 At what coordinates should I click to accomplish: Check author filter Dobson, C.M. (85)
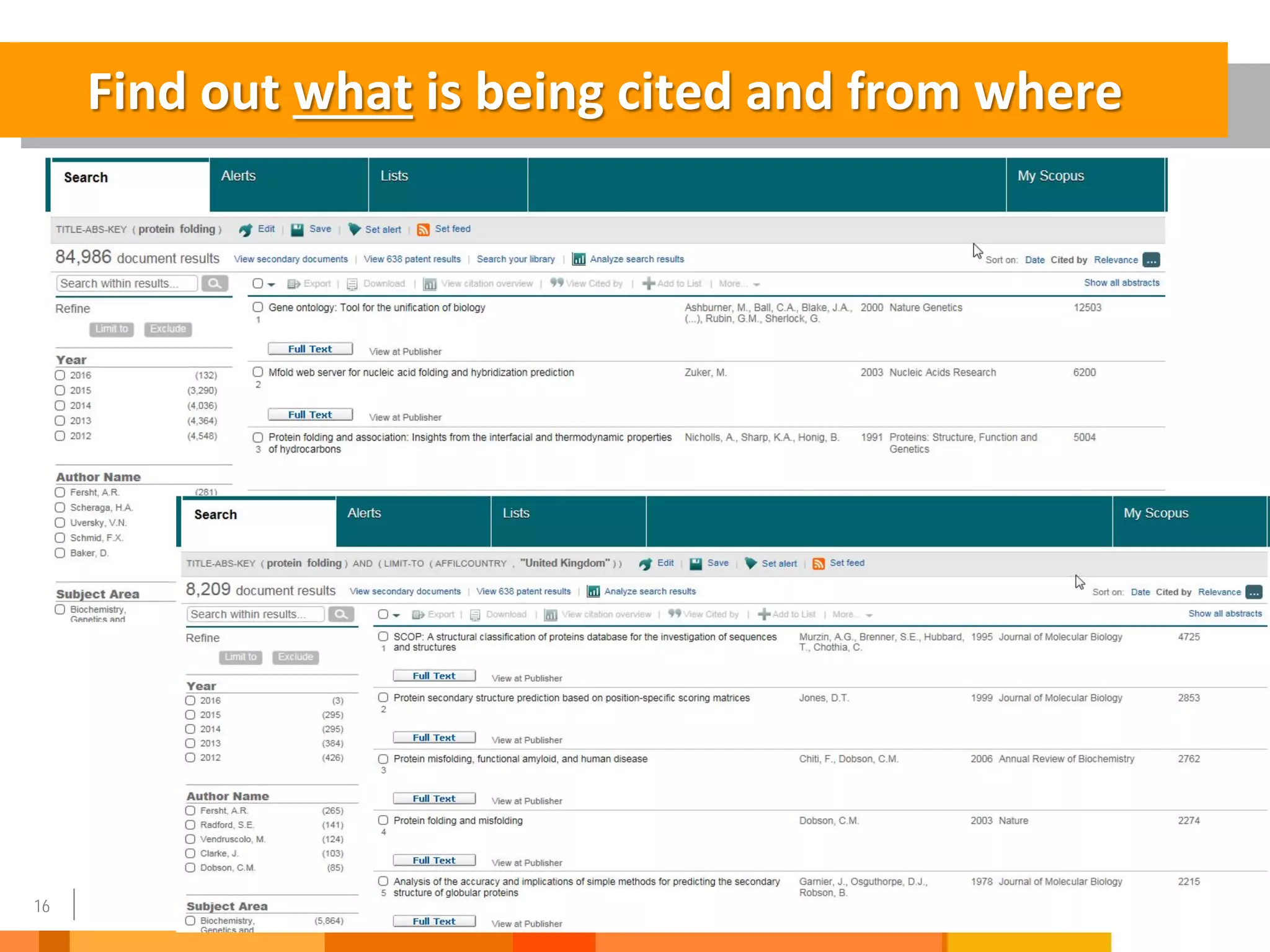[190, 868]
